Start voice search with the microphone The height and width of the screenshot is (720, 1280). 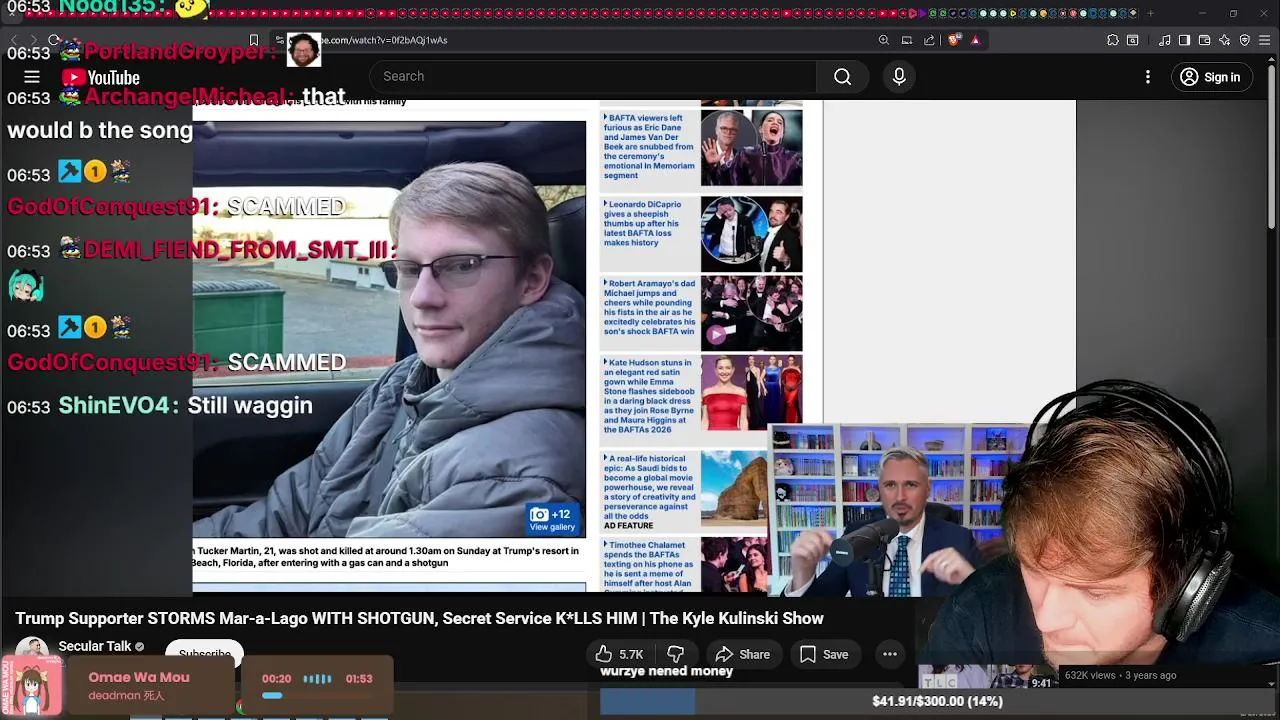coord(899,77)
